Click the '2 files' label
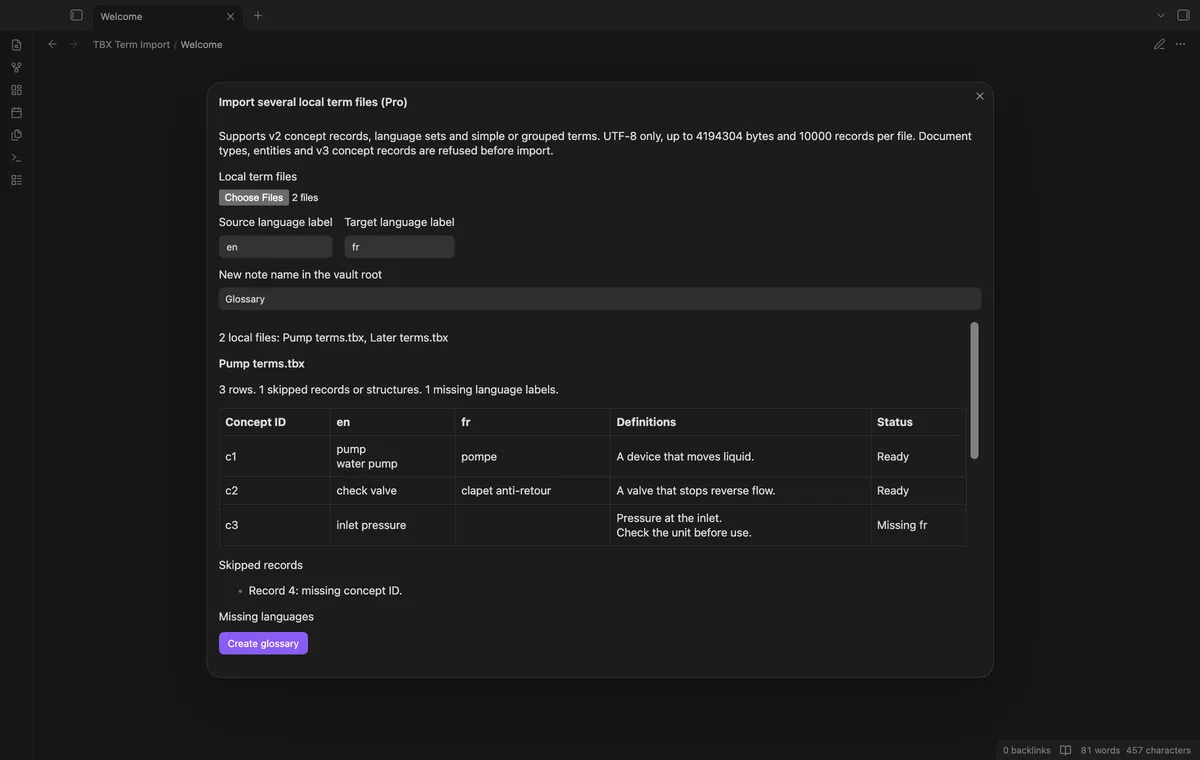 [305, 198]
